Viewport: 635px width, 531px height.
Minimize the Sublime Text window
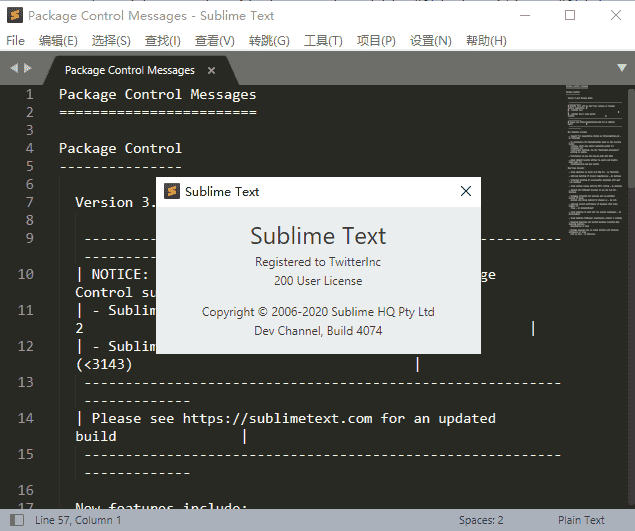tap(525, 15)
